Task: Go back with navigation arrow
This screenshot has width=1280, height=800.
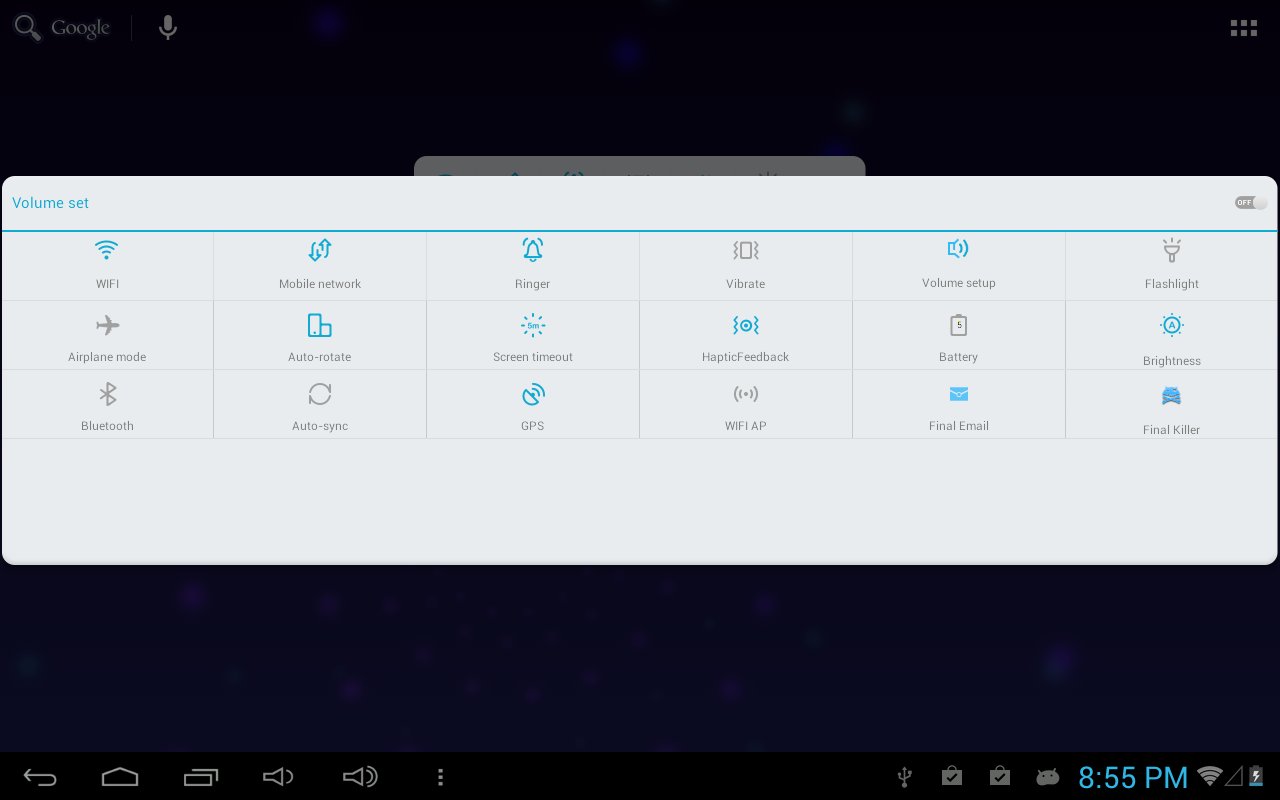Action: click(x=40, y=777)
